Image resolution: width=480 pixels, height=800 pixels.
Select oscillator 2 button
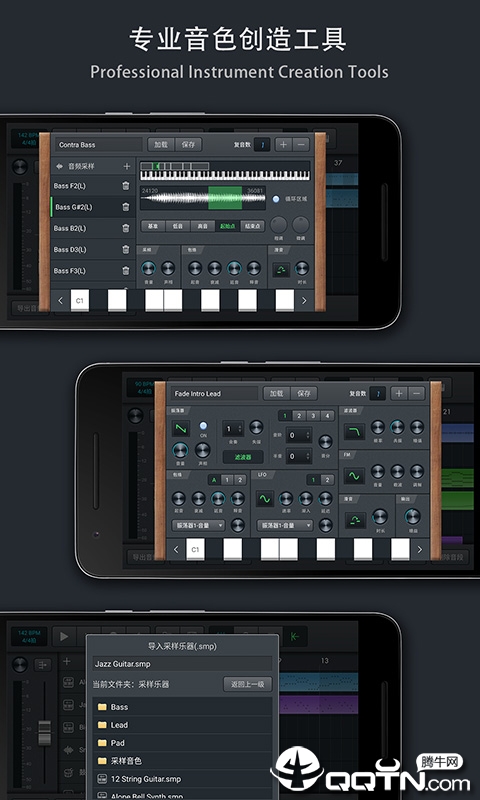(x=299, y=415)
